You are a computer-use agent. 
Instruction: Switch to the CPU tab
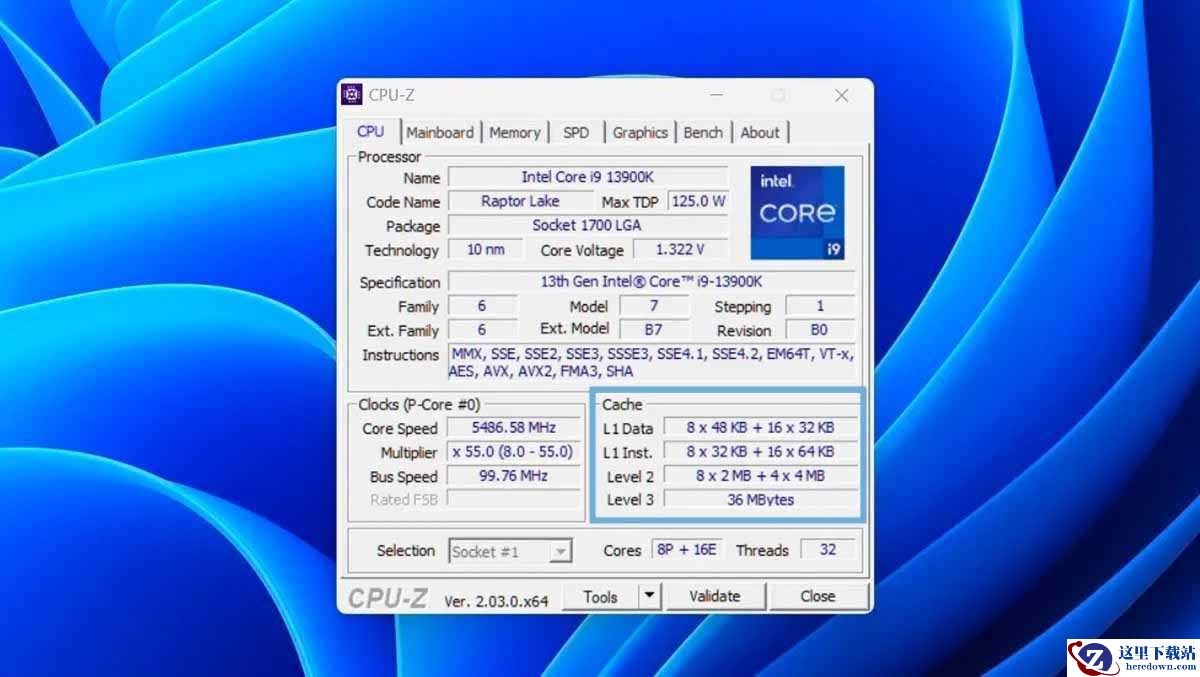click(370, 131)
